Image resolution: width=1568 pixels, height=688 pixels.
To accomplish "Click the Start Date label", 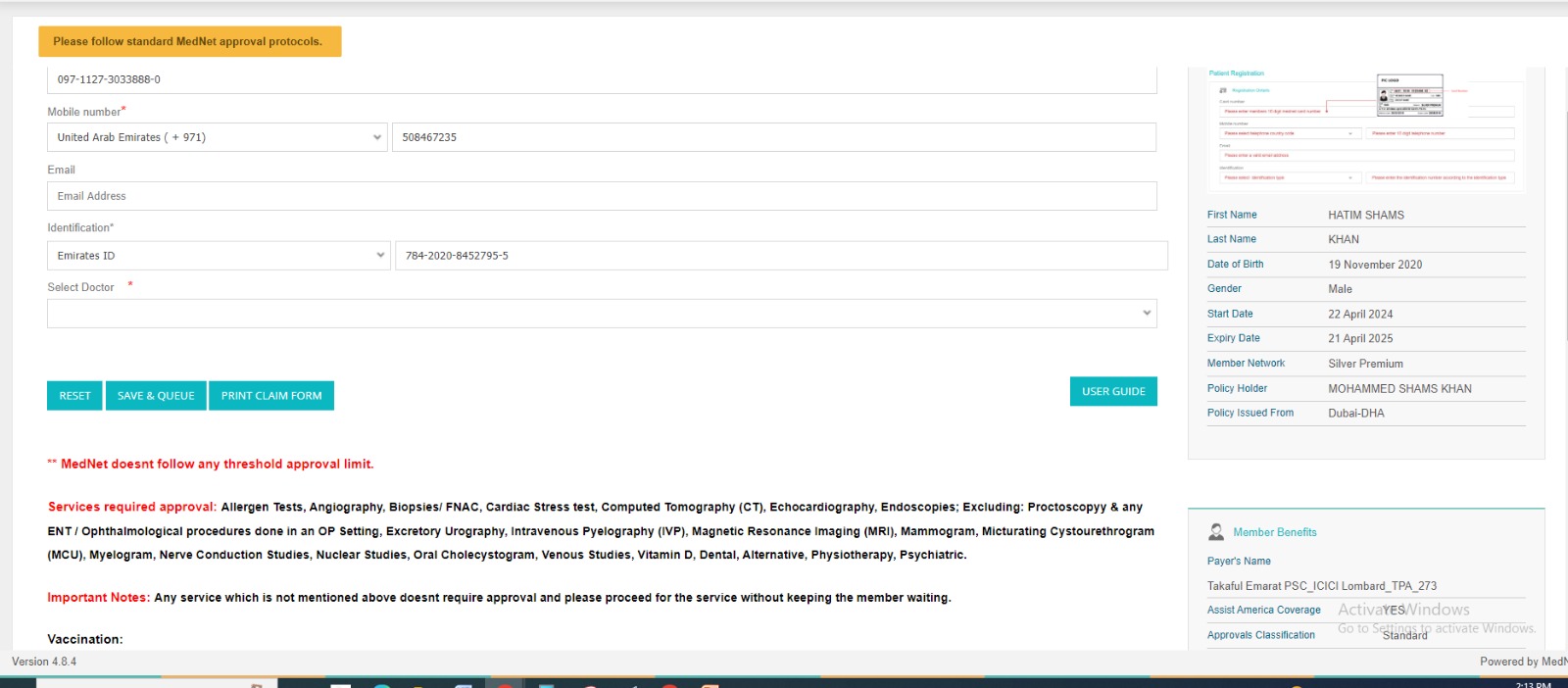I will 1230,314.
